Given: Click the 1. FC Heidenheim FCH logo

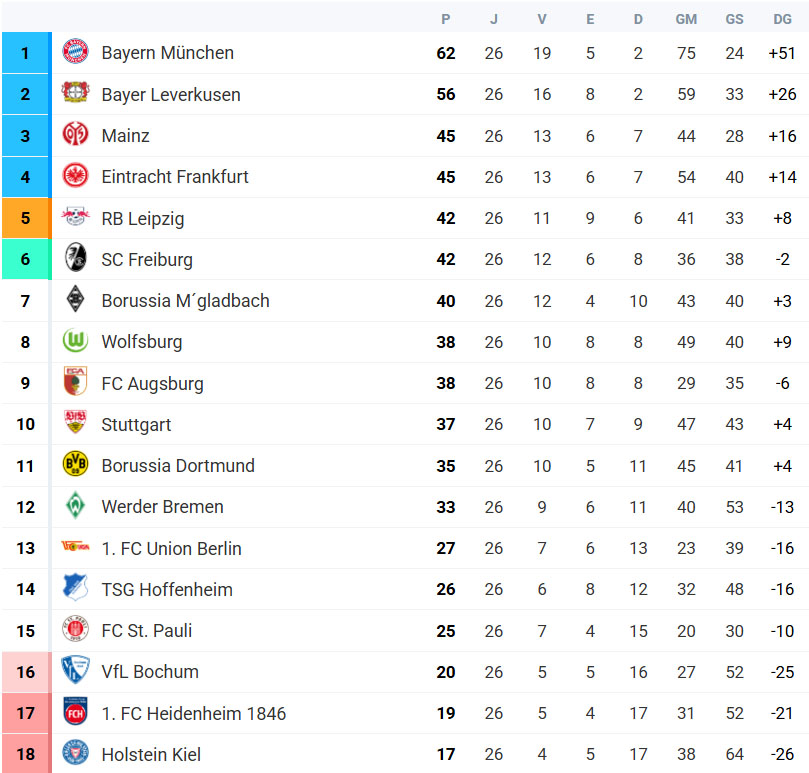Looking at the screenshot, I should [x=75, y=712].
